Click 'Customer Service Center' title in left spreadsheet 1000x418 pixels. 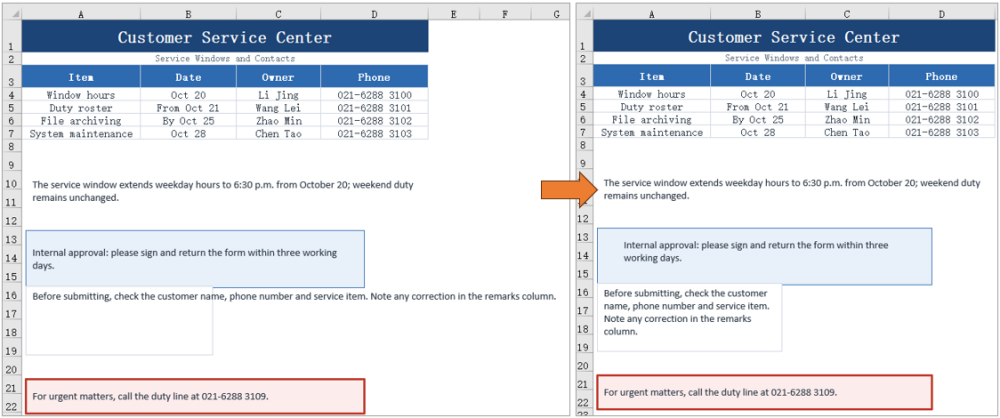point(224,38)
